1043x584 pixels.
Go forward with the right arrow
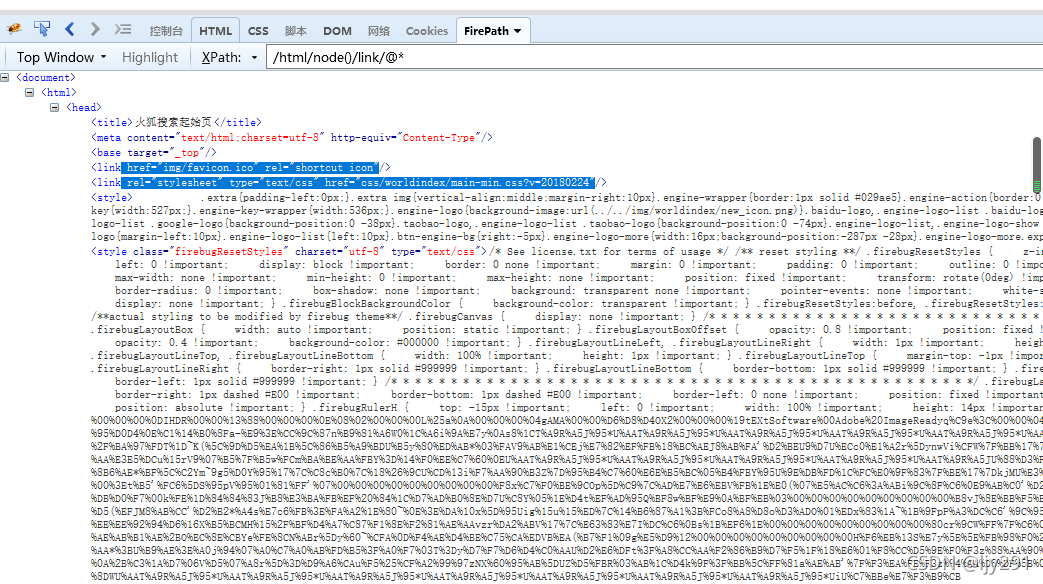pos(95,29)
